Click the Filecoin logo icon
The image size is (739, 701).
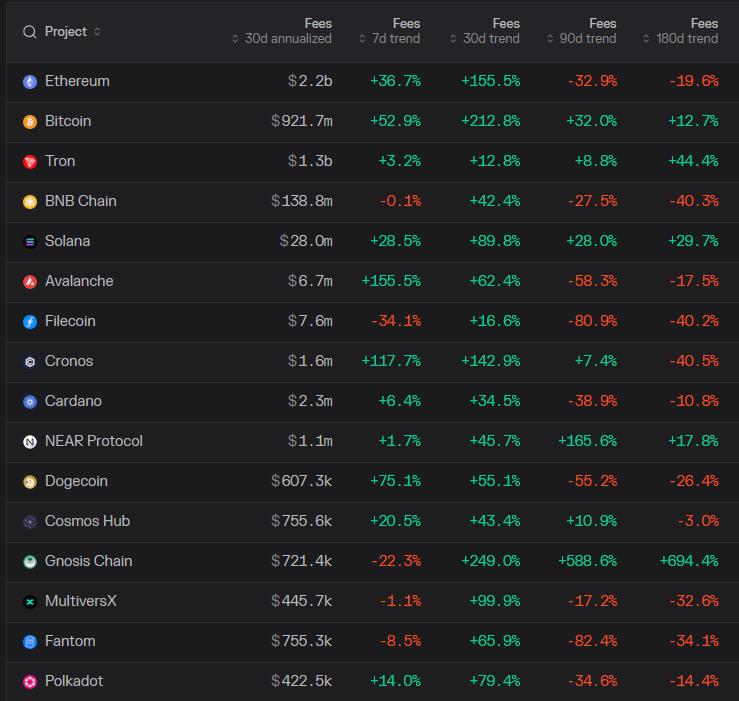pyautogui.click(x=30, y=321)
